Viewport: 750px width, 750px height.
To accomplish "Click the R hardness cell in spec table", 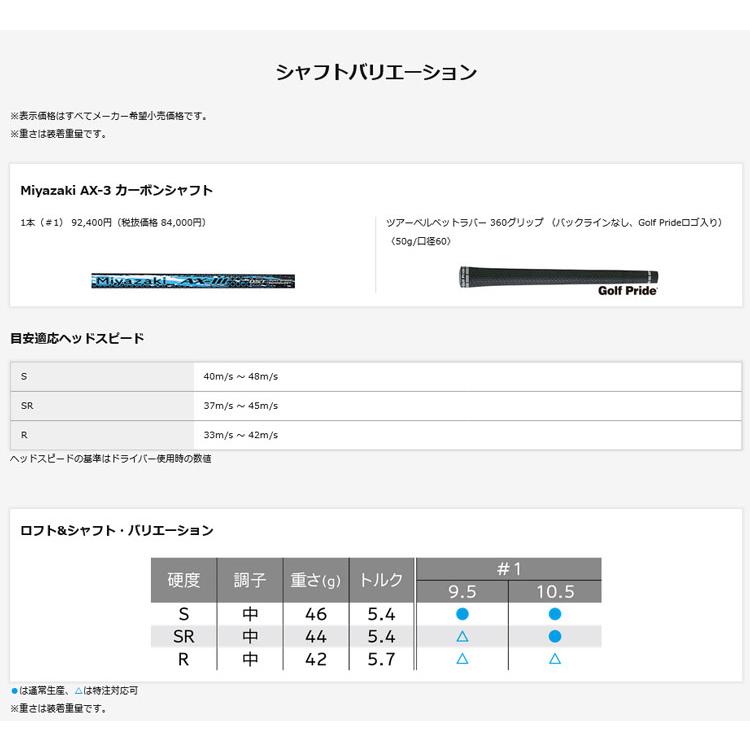I will click(x=184, y=659).
